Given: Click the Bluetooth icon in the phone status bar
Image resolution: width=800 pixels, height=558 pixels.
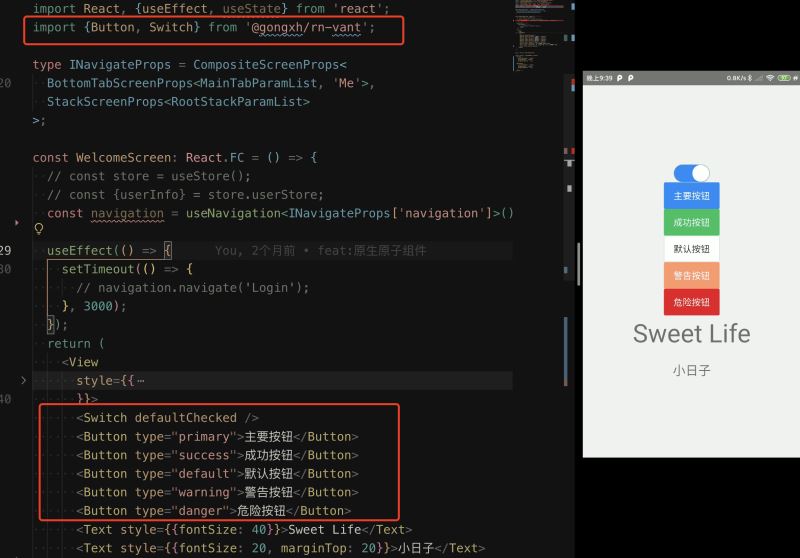Looking at the screenshot, I should 750,78.
